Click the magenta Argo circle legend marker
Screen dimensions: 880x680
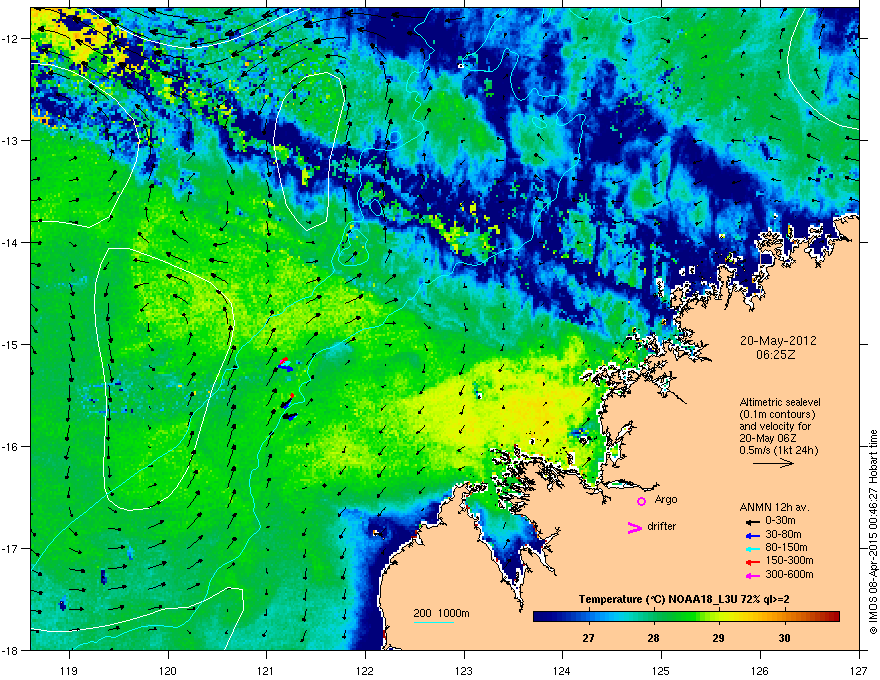coord(641,501)
